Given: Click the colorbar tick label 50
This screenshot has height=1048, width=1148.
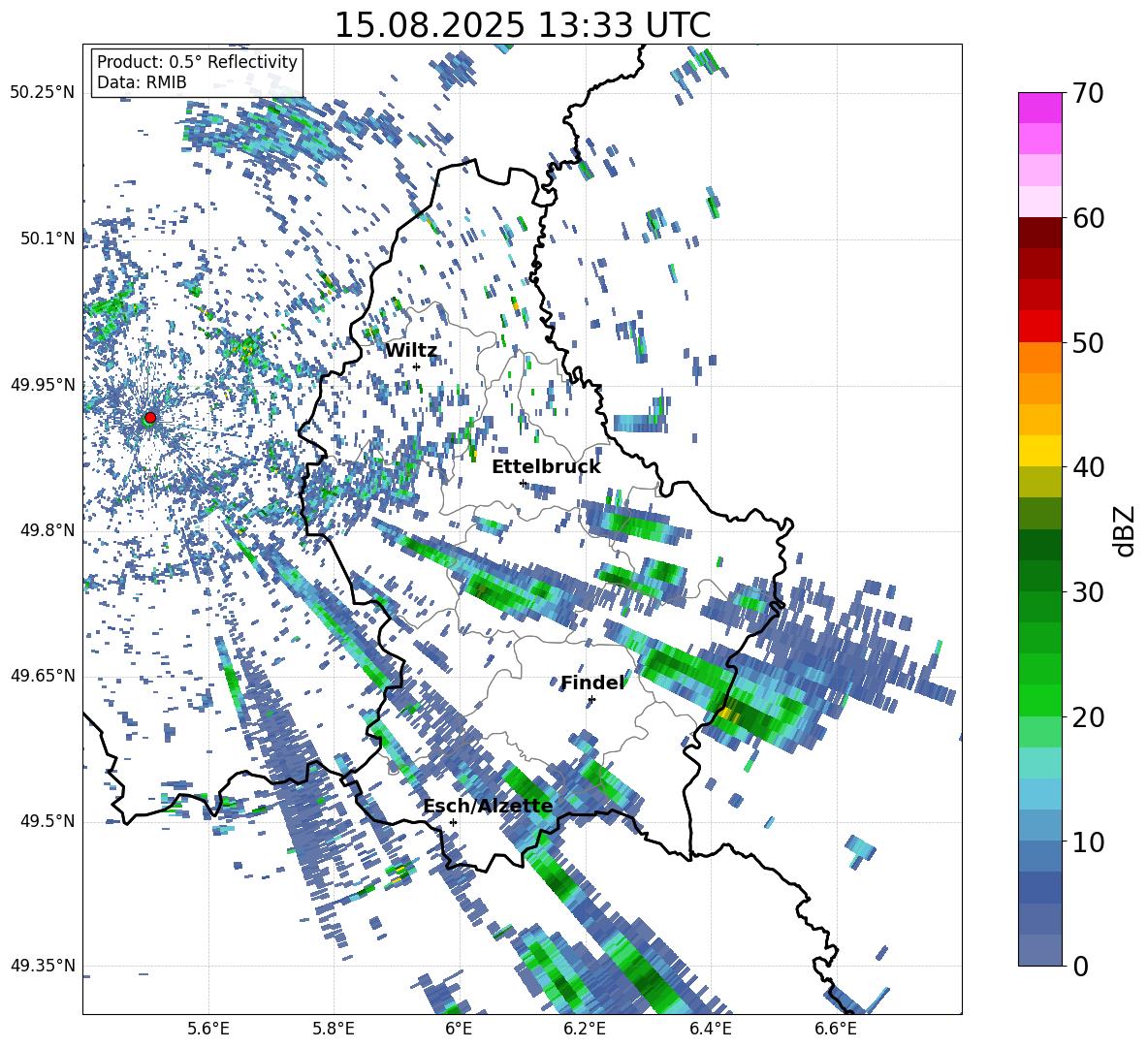Looking at the screenshot, I should click(x=1088, y=343).
